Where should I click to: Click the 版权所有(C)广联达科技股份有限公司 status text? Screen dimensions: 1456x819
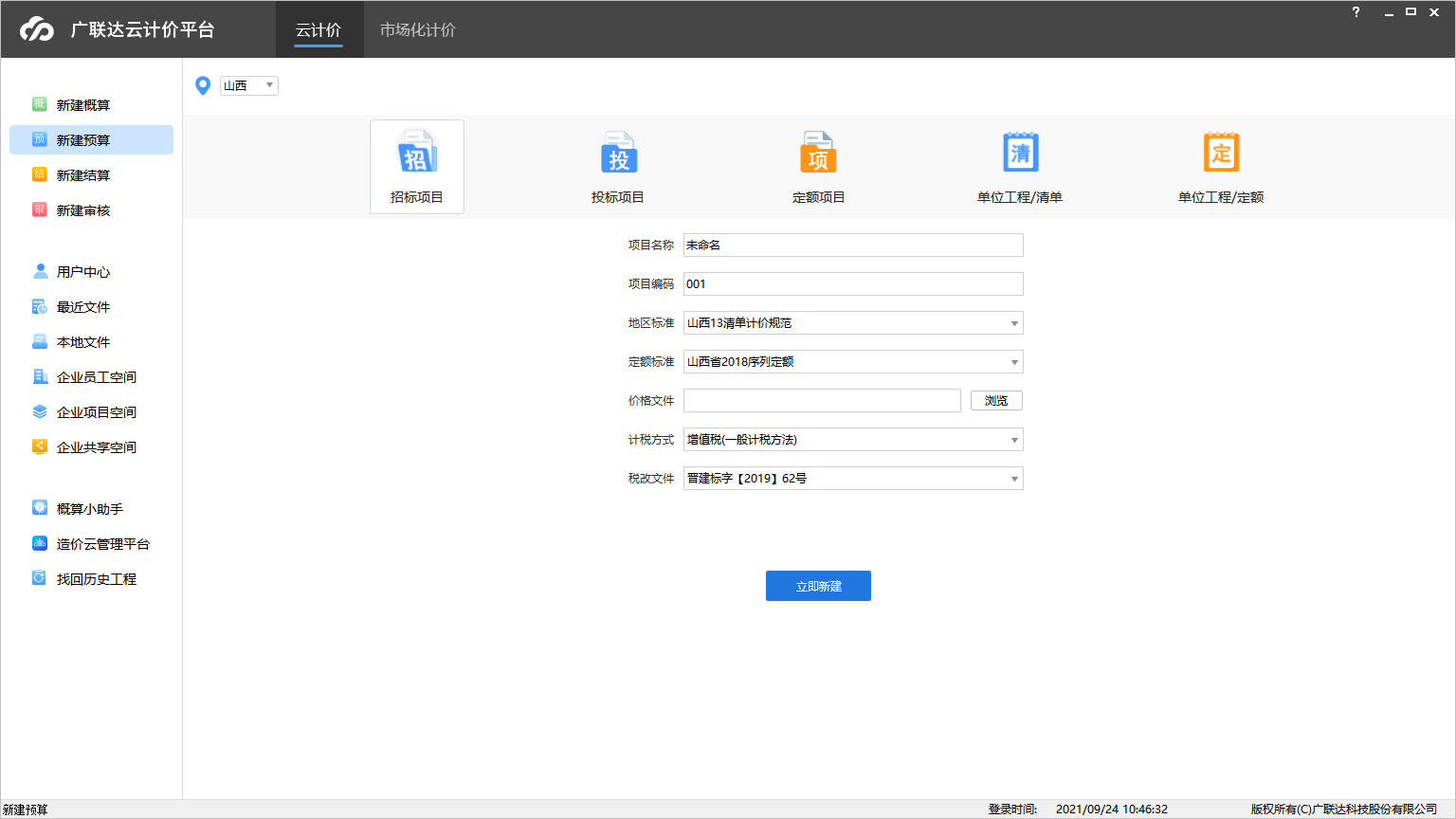pyautogui.click(x=1344, y=810)
